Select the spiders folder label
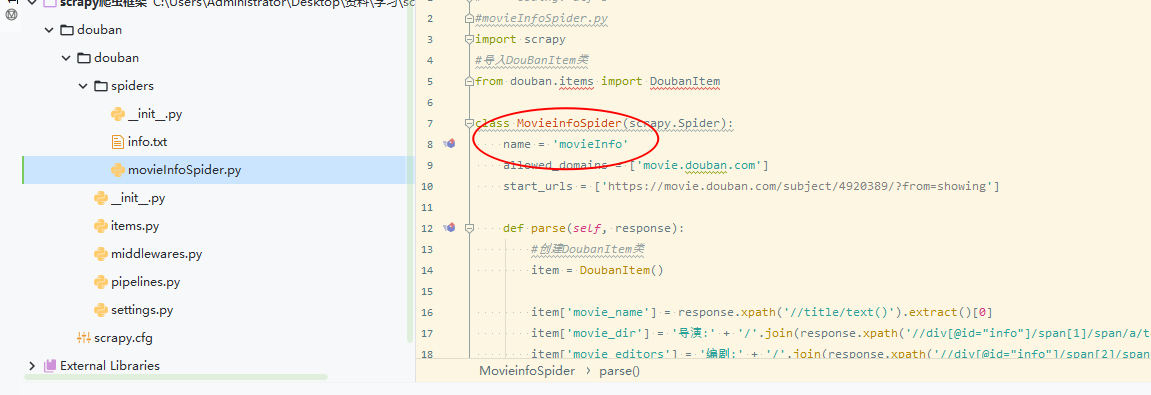The image size is (1151, 395). tap(132, 86)
